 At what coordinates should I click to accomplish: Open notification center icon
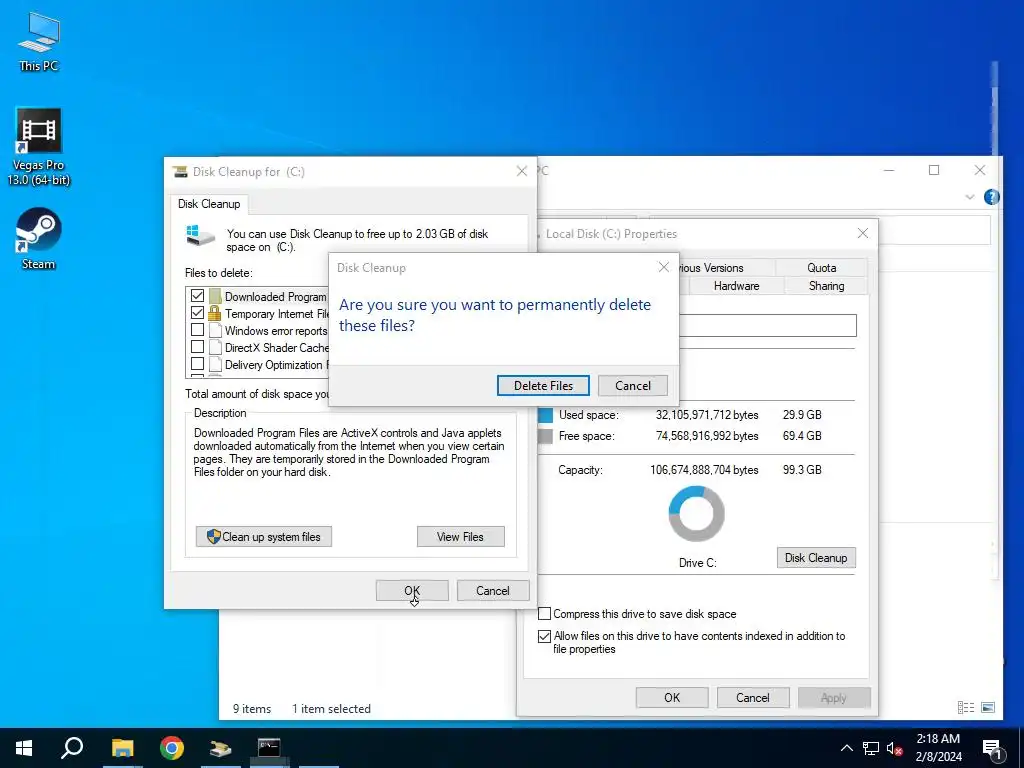[x=991, y=748]
